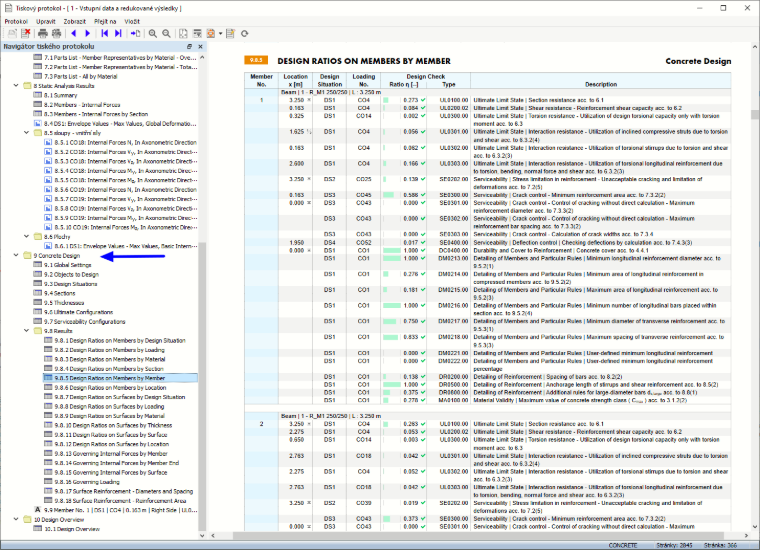Open 9.8.6 Design Ratios on Members by Location
Image resolution: width=760 pixels, height=550 pixels.
click(110, 388)
